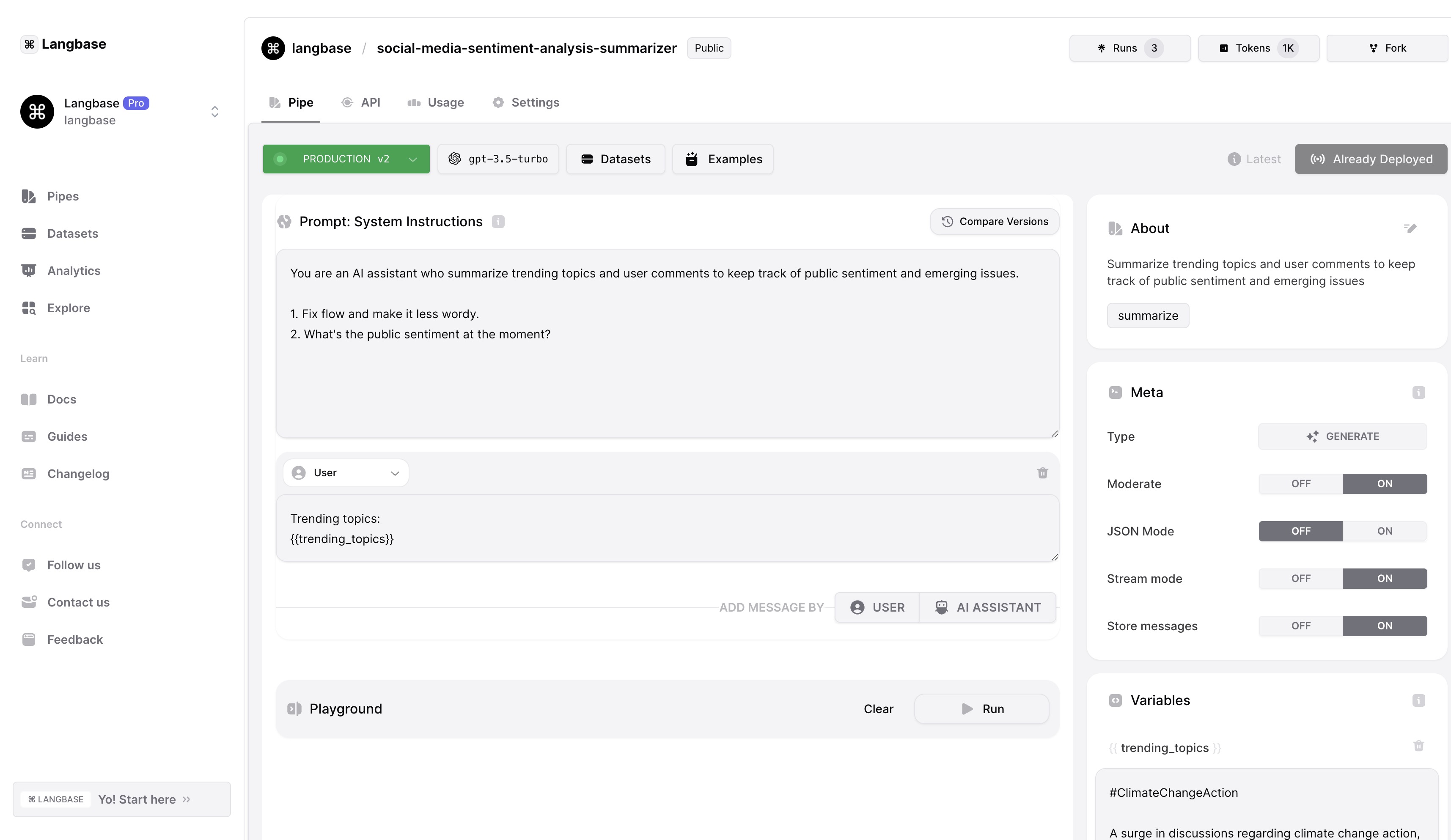Viewport: 1451px width, 840px height.
Task: Expand the PRODUCTION v2 version dropdown
Action: click(x=346, y=159)
